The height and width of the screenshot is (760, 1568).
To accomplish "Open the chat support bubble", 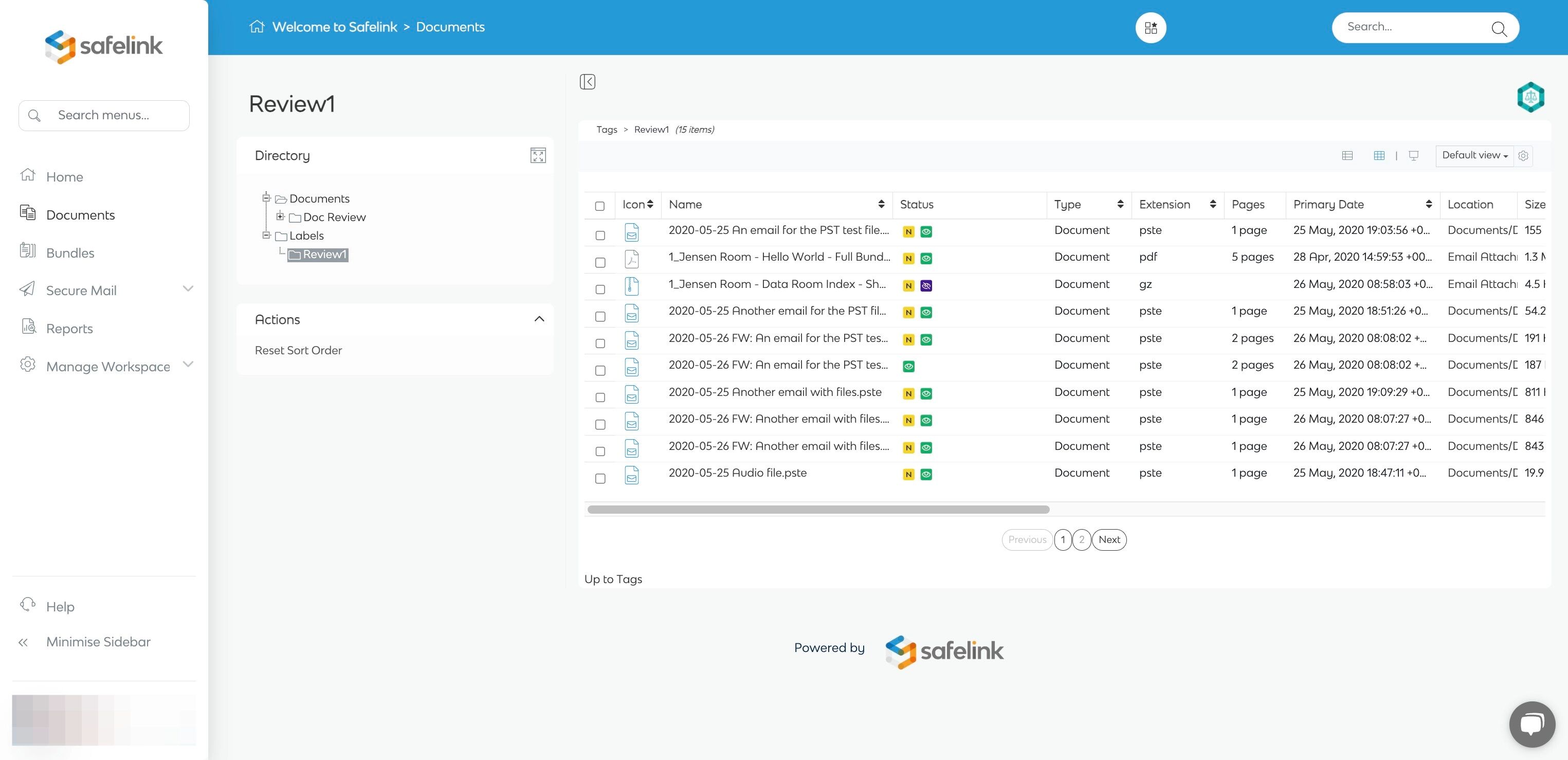I will pyautogui.click(x=1531, y=724).
